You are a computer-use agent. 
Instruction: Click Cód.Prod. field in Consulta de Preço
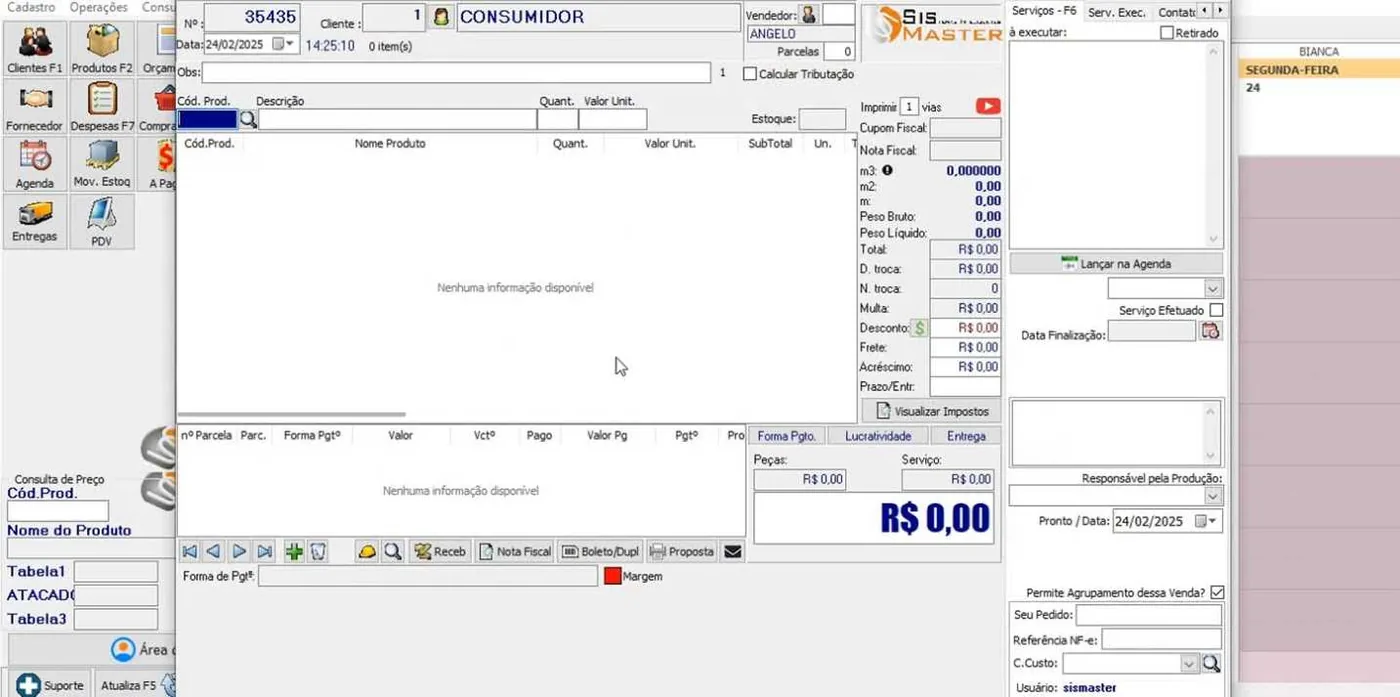(58, 511)
